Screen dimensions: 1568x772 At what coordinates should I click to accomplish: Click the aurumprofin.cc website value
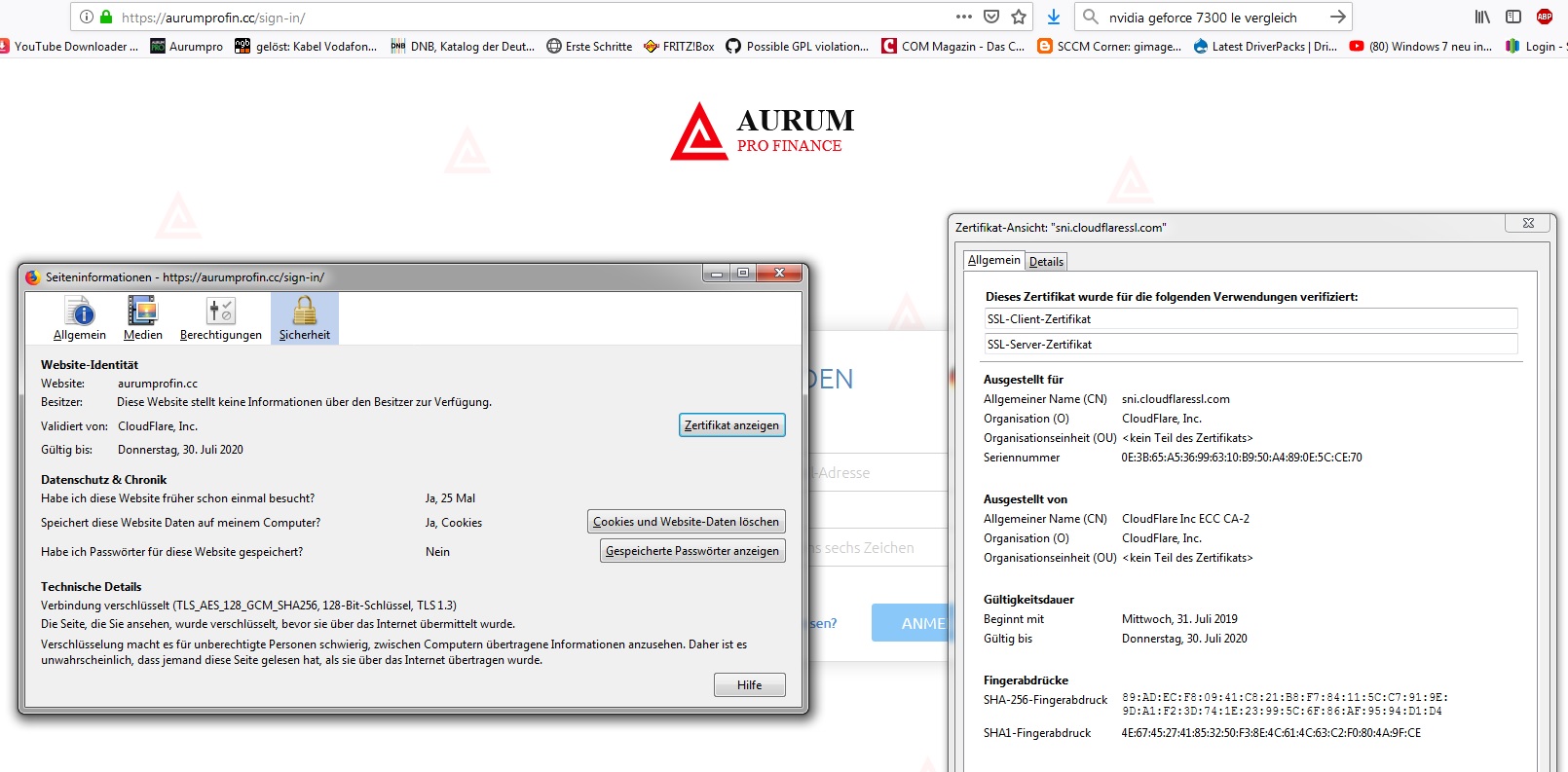pos(158,384)
